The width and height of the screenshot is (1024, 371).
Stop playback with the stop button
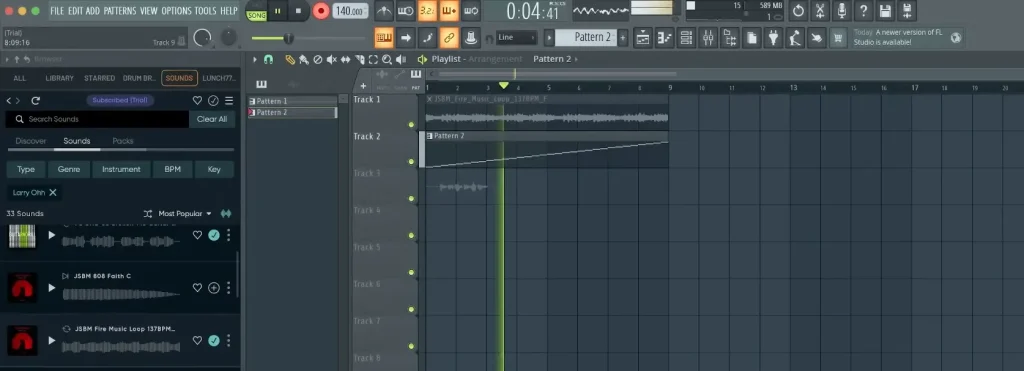click(298, 10)
